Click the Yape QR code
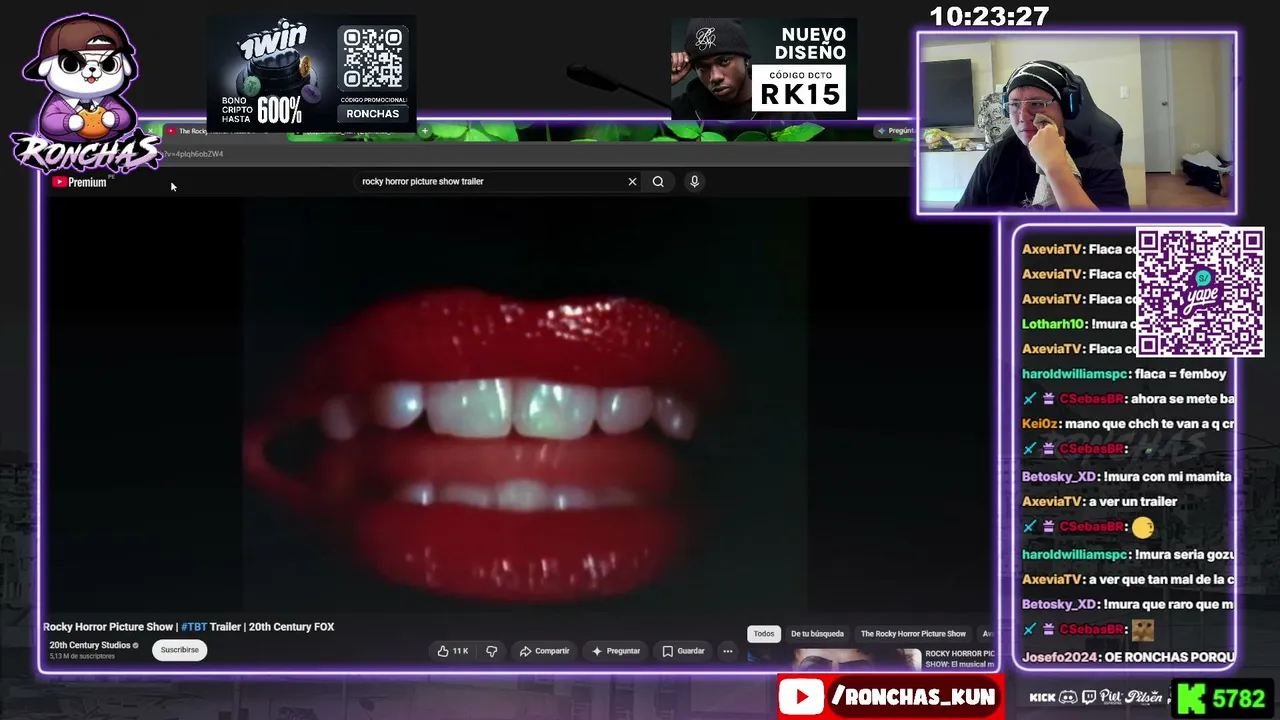Viewport: 1280px width, 720px height. [1200, 292]
